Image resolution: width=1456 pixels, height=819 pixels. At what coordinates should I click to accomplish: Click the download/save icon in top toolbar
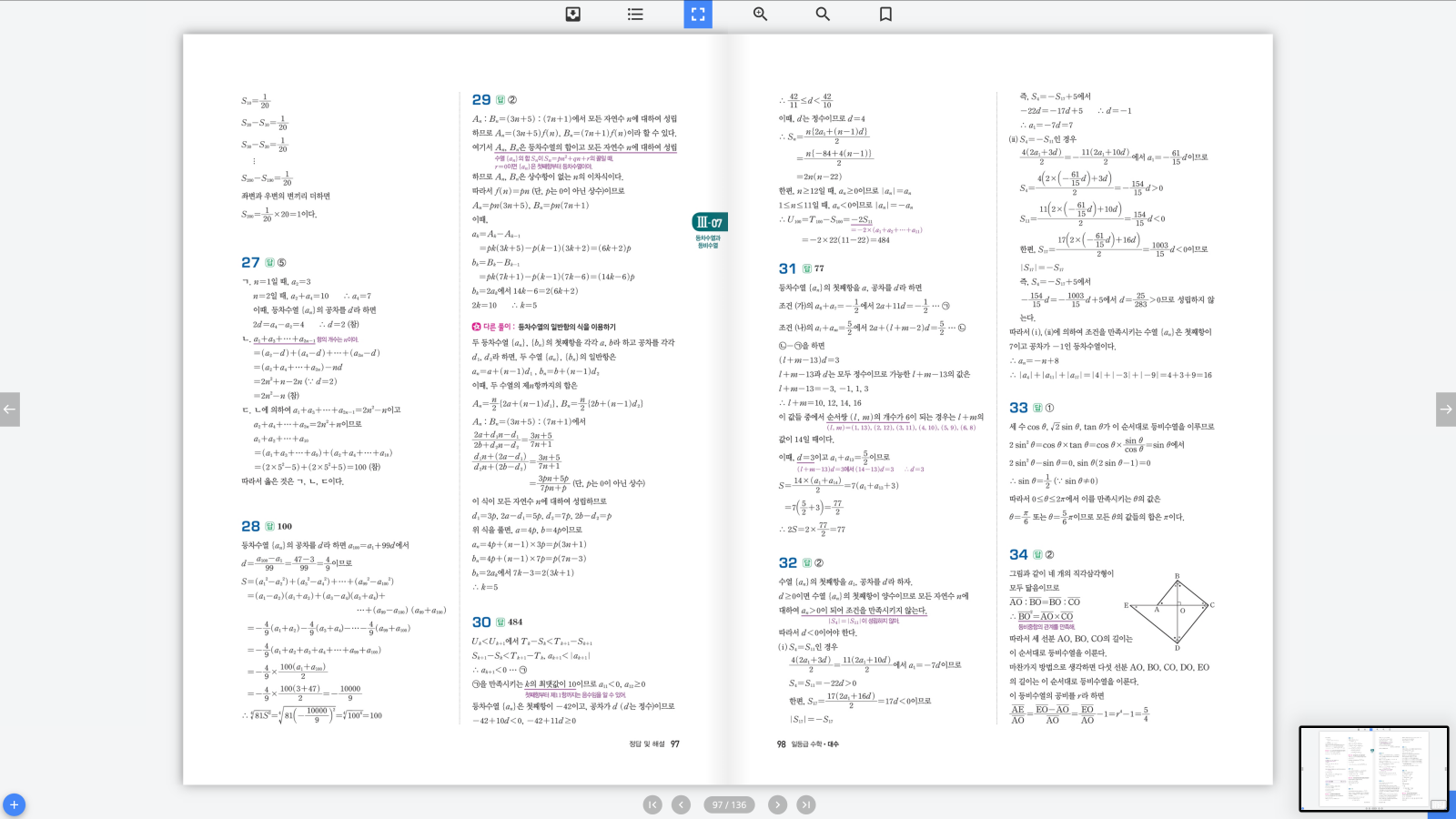(x=572, y=14)
